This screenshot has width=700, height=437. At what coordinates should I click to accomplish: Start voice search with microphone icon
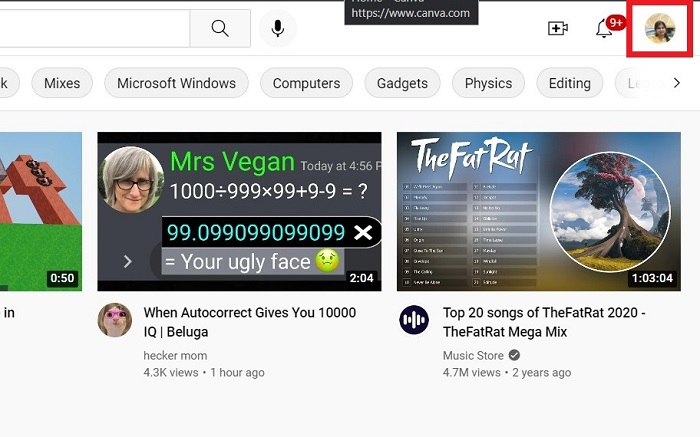tap(278, 28)
